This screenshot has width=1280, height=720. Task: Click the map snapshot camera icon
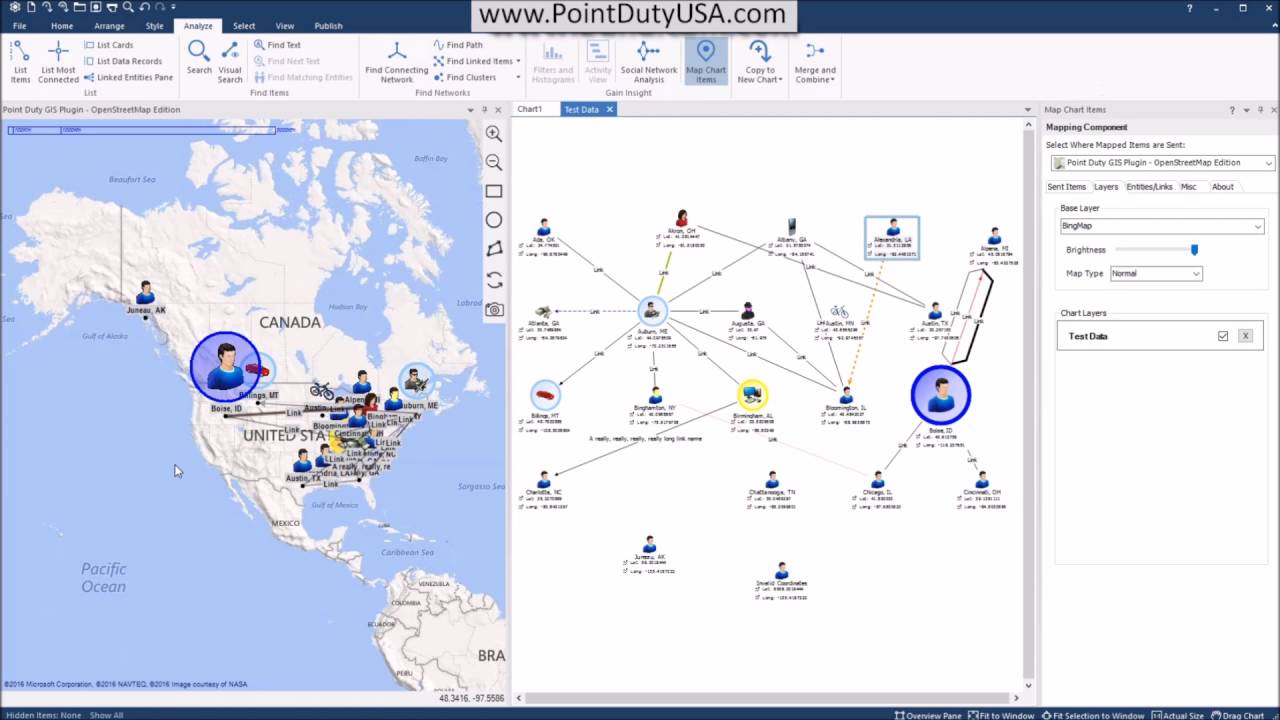tap(494, 309)
